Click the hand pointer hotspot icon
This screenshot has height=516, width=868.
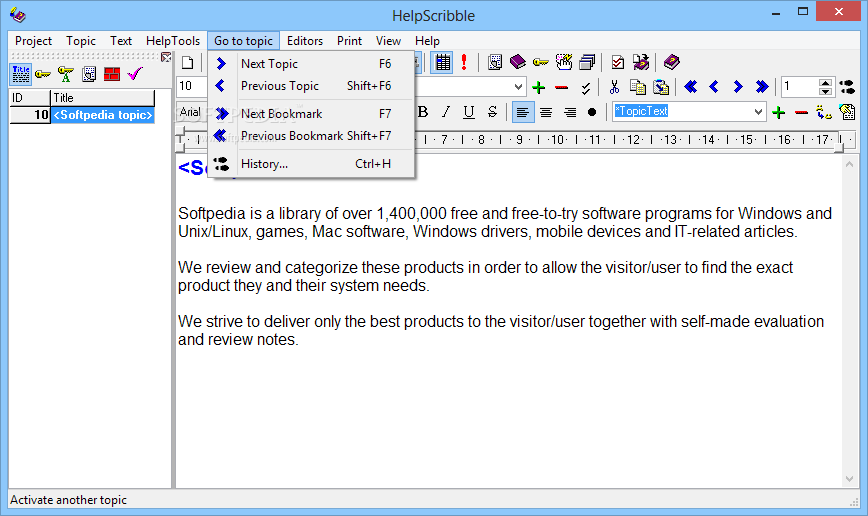pos(564,62)
